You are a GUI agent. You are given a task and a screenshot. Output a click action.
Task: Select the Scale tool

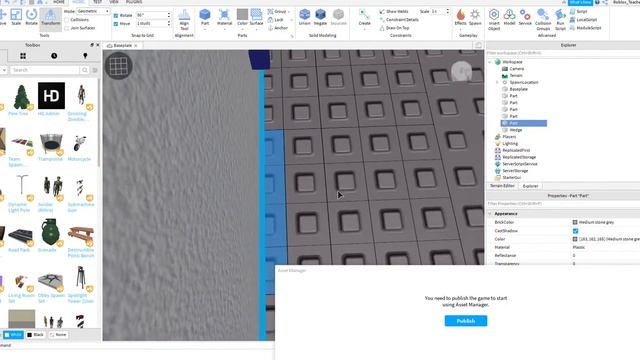pyautogui.click(x=16, y=17)
